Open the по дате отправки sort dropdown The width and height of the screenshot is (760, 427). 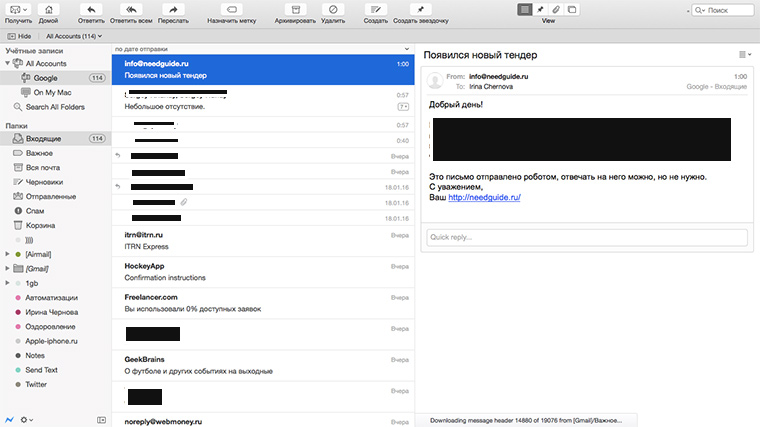click(262, 49)
